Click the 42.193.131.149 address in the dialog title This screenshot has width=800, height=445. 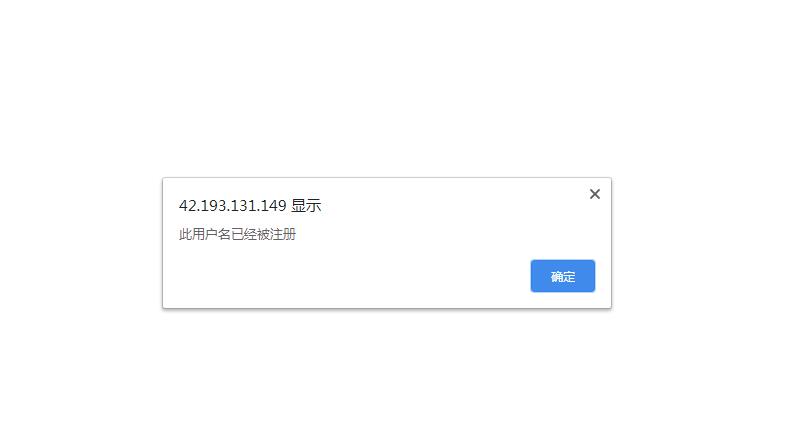233,206
